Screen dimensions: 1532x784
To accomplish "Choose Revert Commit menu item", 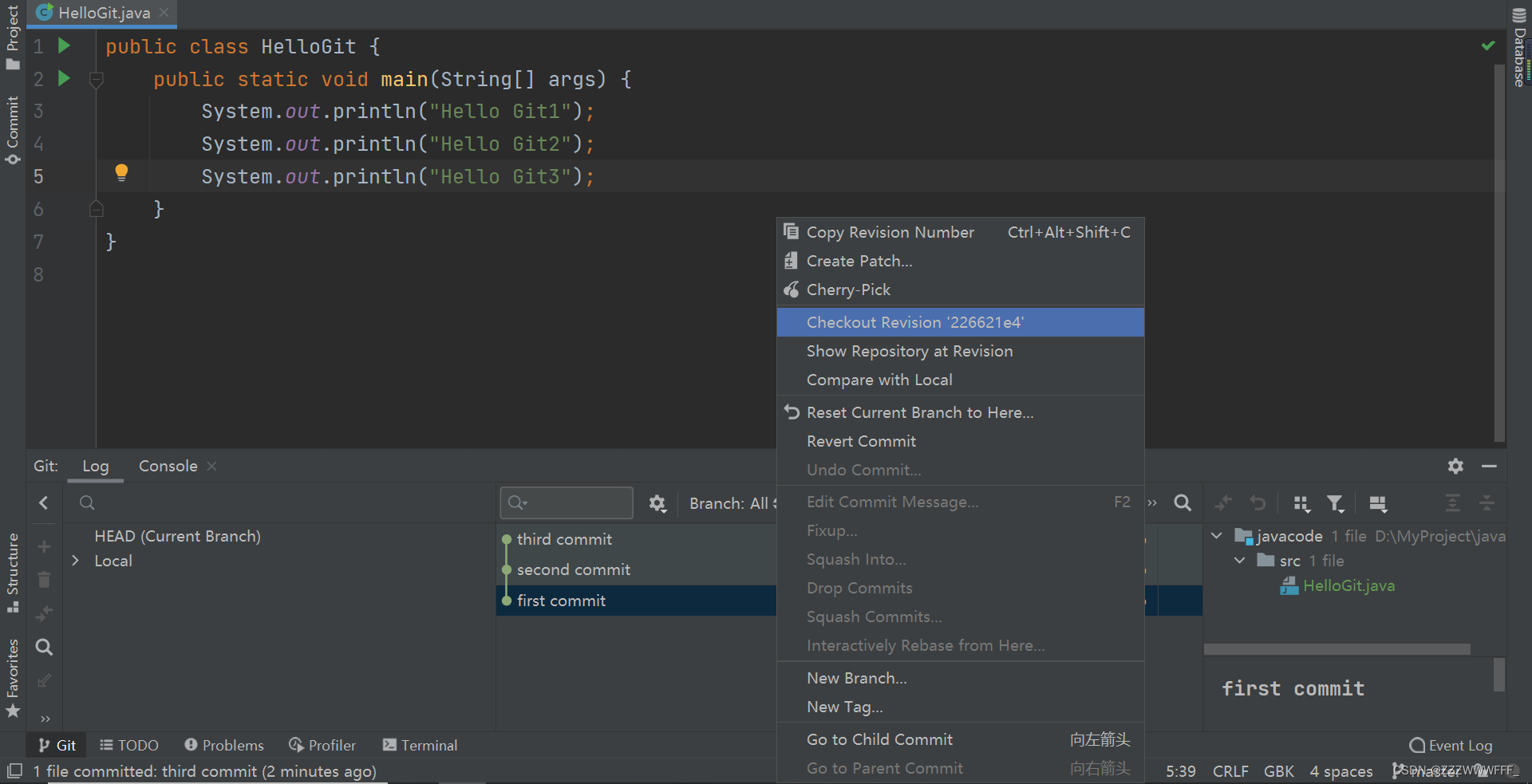I will 960,441.
